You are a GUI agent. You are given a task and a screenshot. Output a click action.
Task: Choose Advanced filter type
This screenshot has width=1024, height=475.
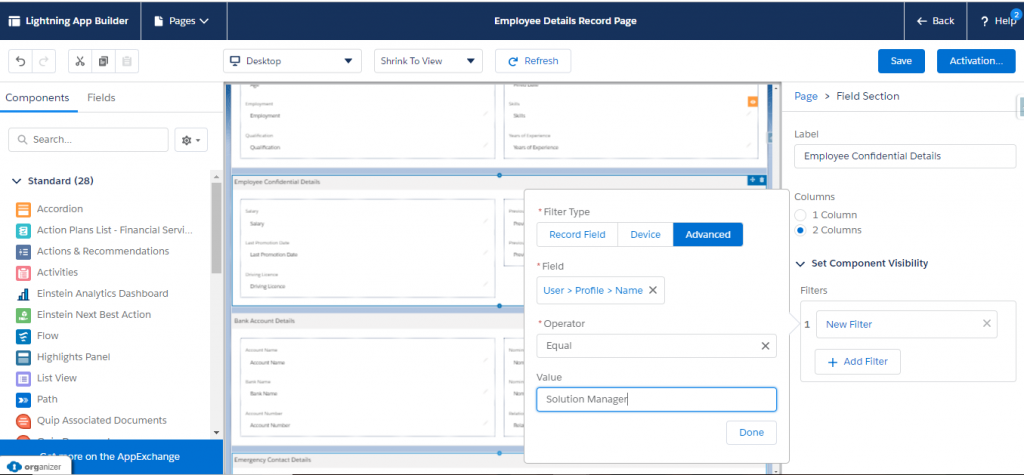(708, 235)
